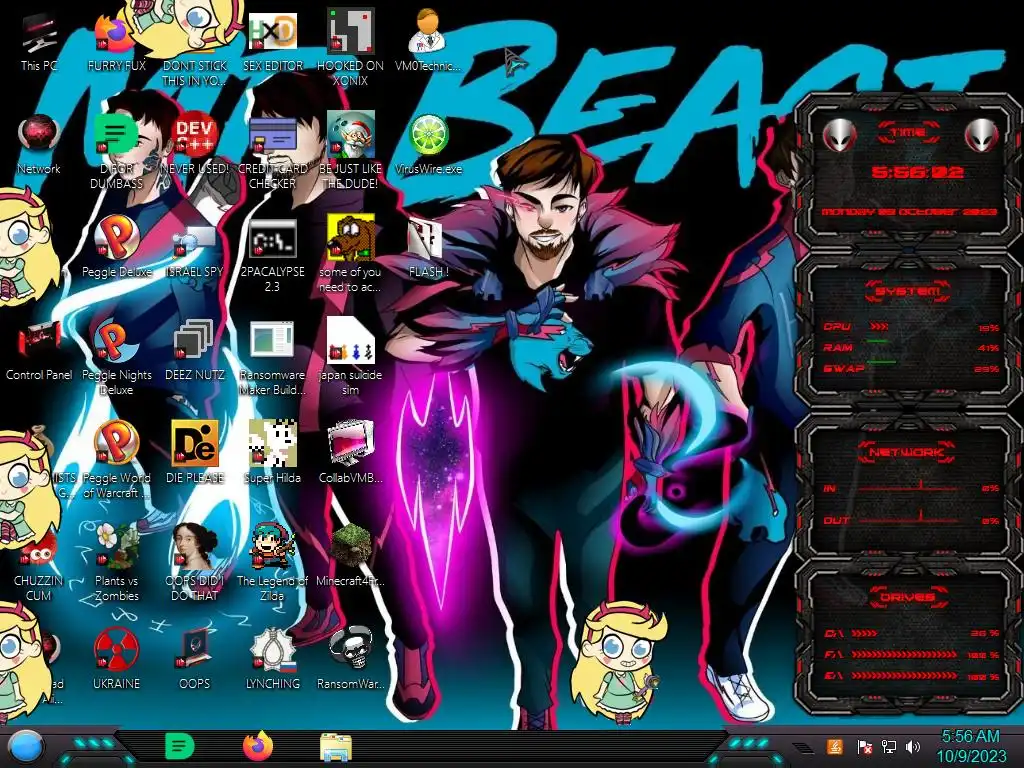Launch the CHUZZIN CUM shortcut
Image resolution: width=1024 pixels, height=768 pixels.
pos(39,565)
